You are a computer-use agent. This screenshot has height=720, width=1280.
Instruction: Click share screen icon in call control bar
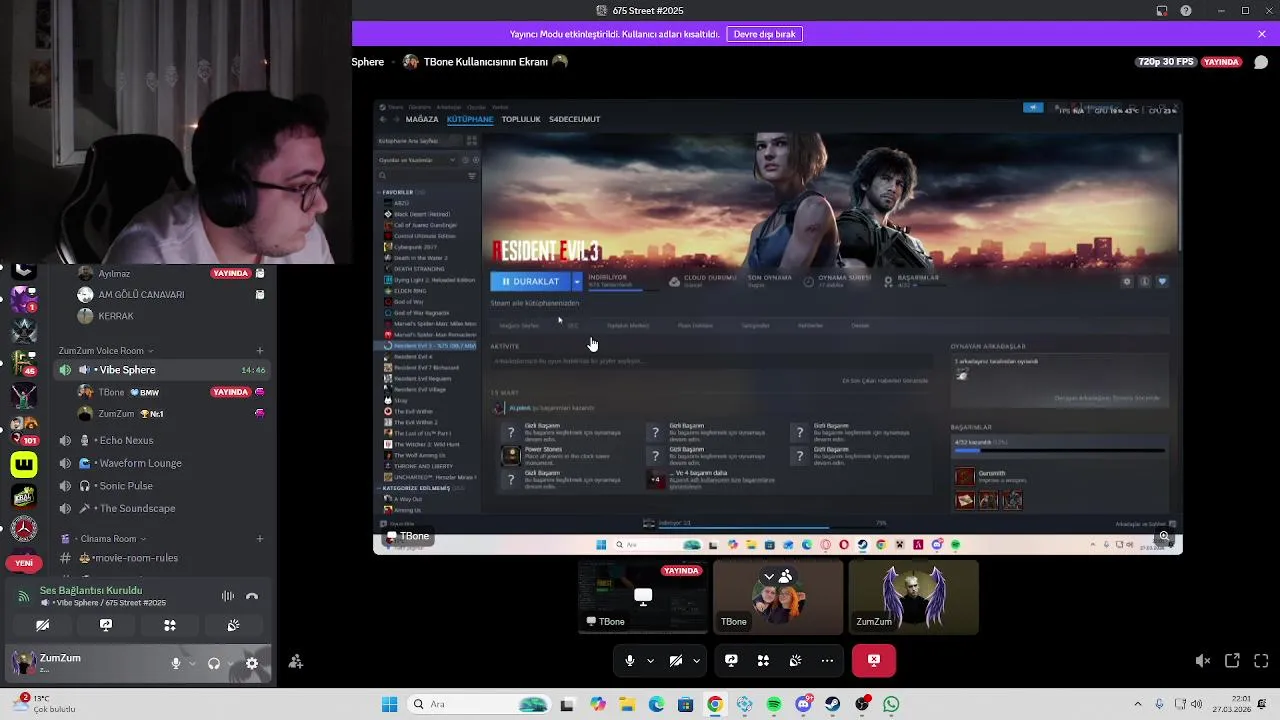tap(731, 660)
